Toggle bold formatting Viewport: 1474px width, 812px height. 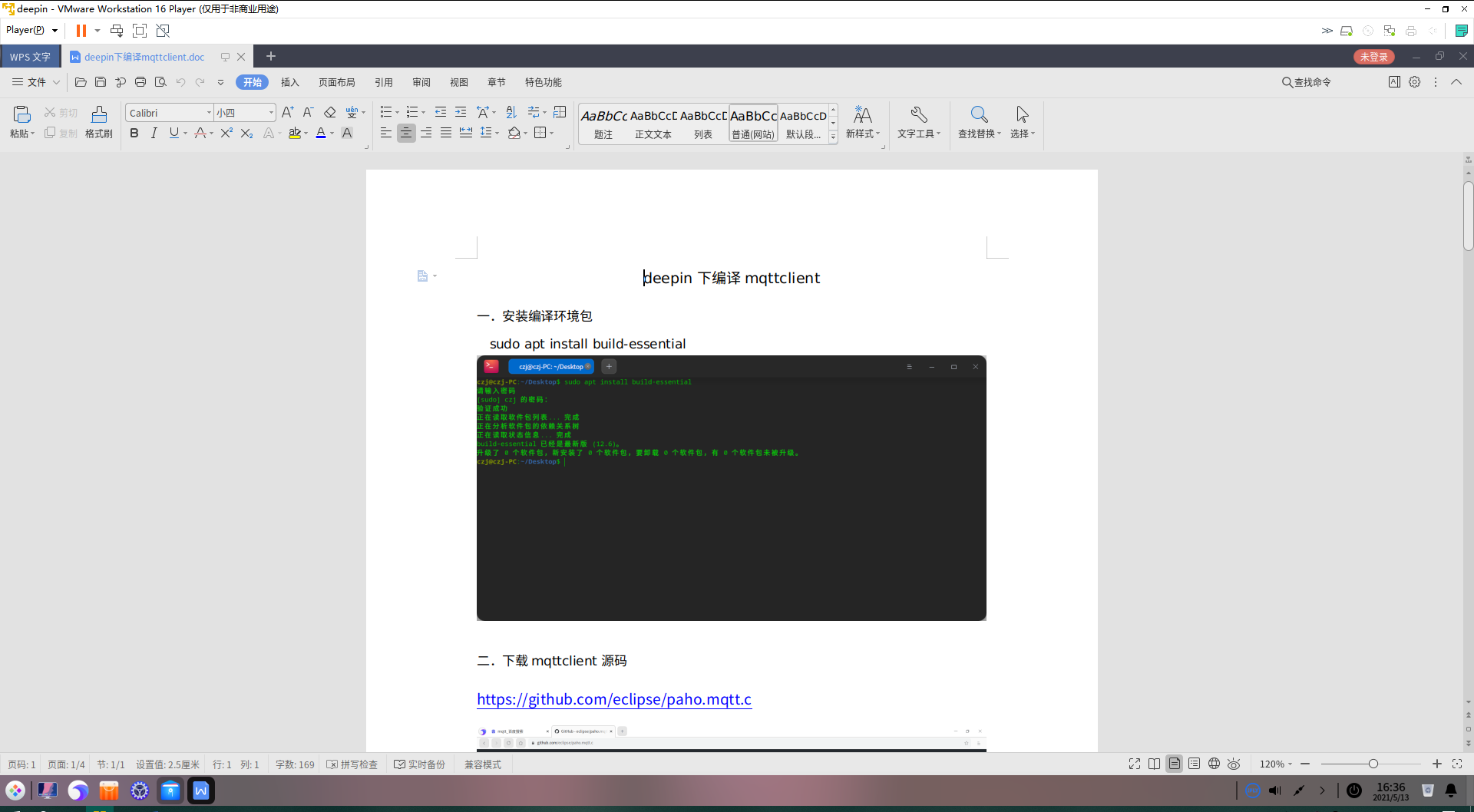tap(134, 133)
